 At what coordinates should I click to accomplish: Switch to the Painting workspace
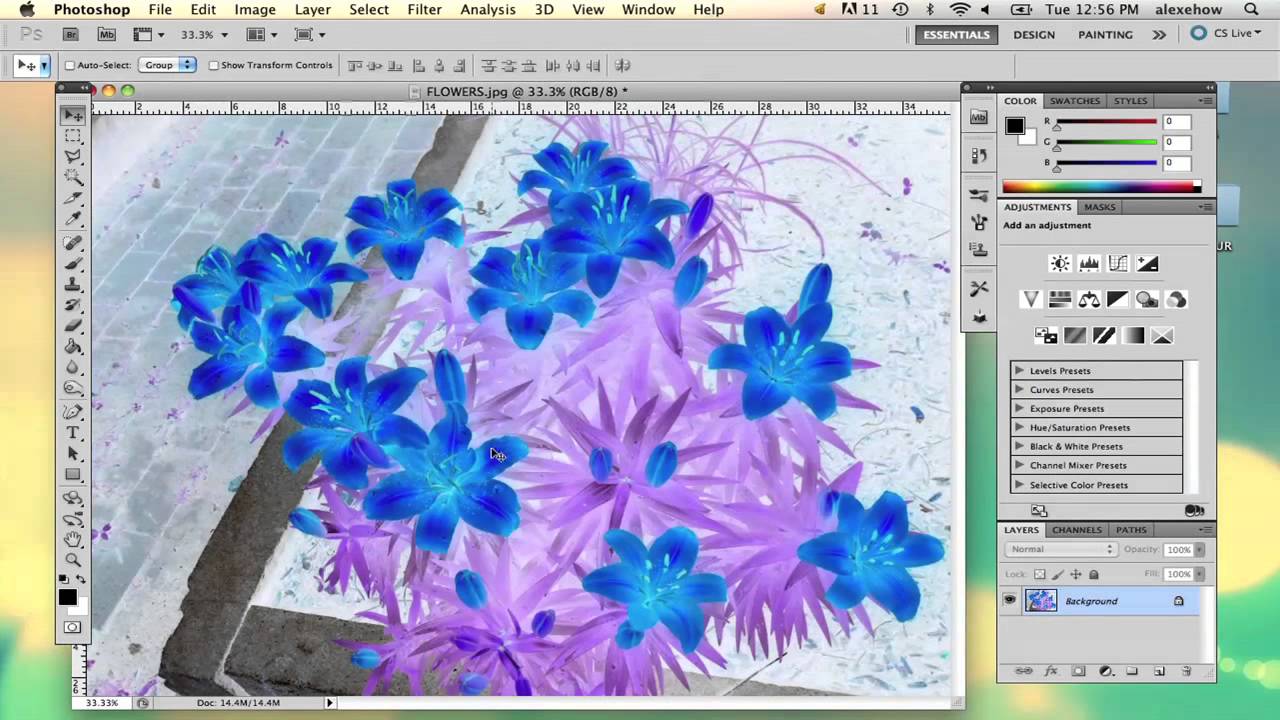point(1105,34)
